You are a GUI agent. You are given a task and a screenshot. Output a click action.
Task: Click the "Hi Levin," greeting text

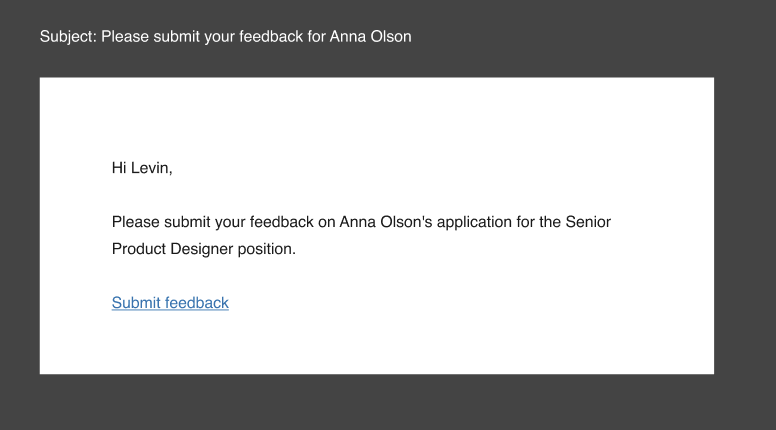coord(142,168)
